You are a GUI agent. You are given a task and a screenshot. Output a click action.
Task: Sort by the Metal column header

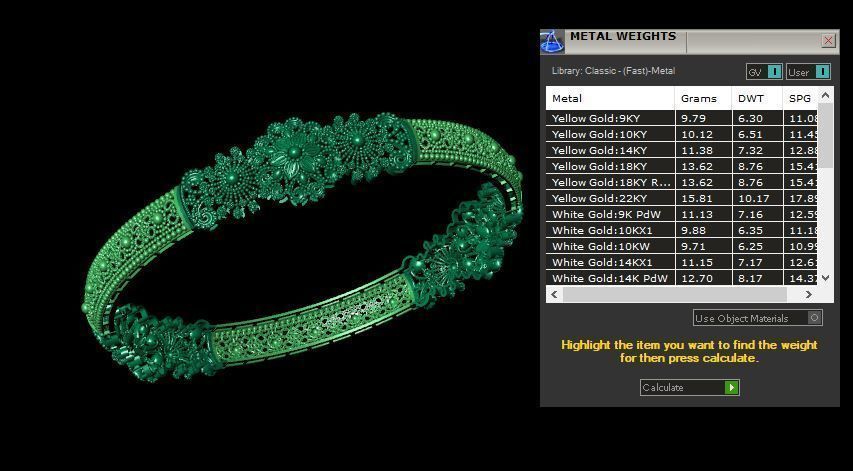(x=610, y=98)
